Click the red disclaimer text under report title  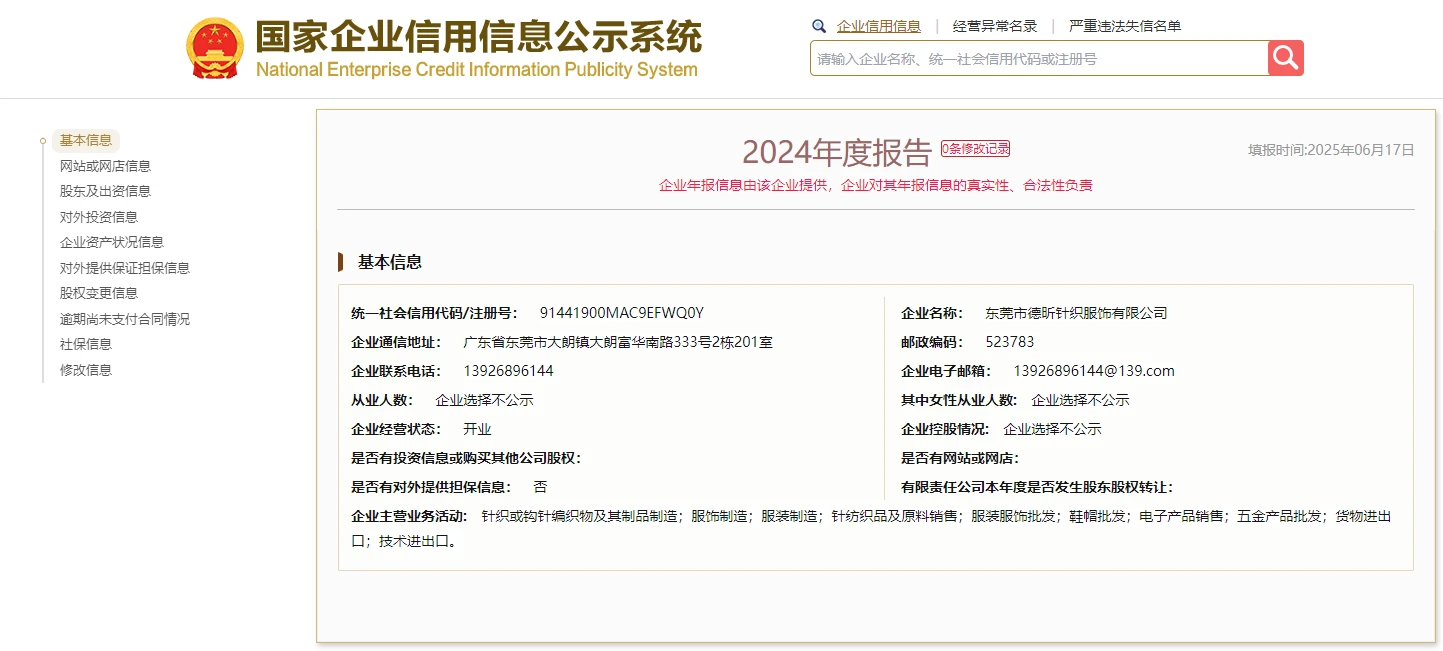click(876, 185)
